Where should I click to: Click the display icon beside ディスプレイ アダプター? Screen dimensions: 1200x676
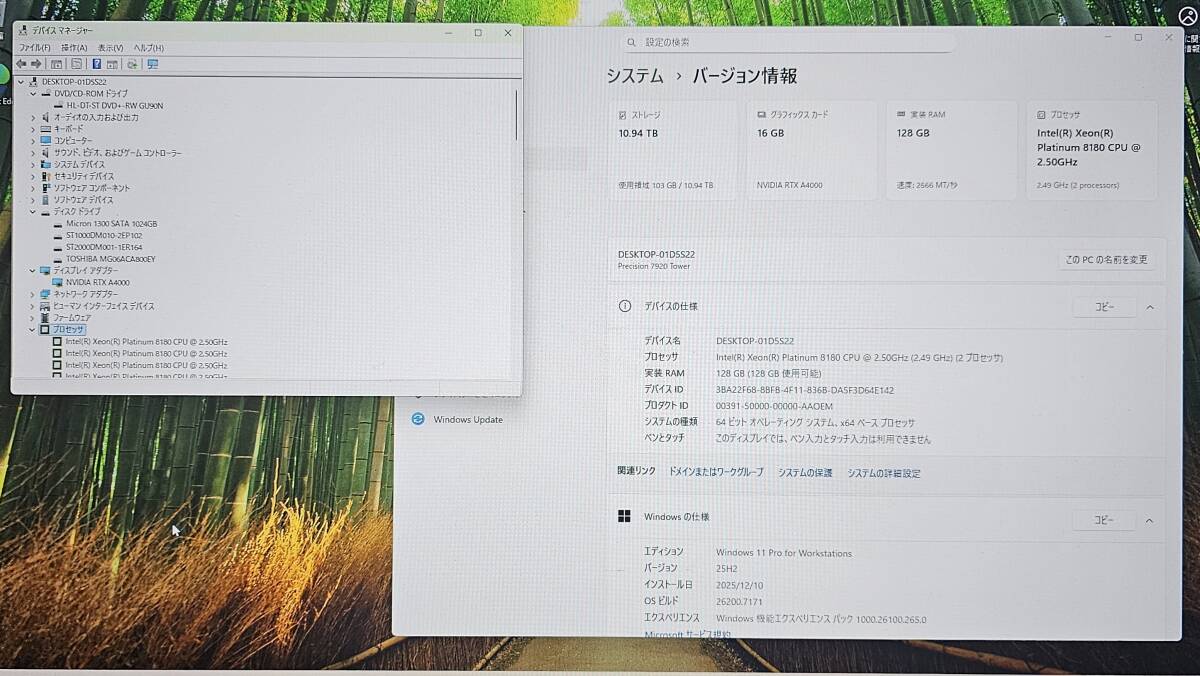pyautogui.click(x=46, y=271)
